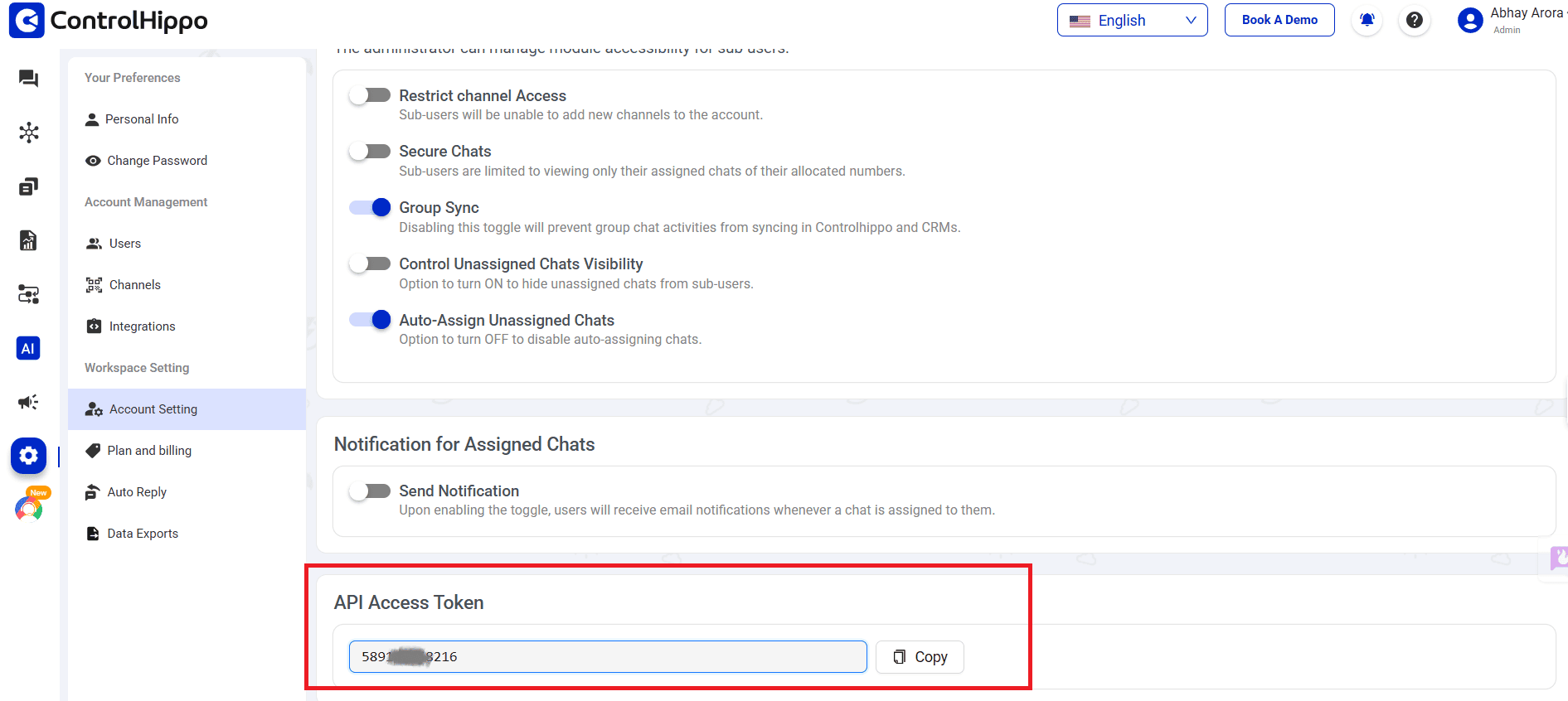Copy the API access token
The image size is (1568, 701).
[x=920, y=657]
